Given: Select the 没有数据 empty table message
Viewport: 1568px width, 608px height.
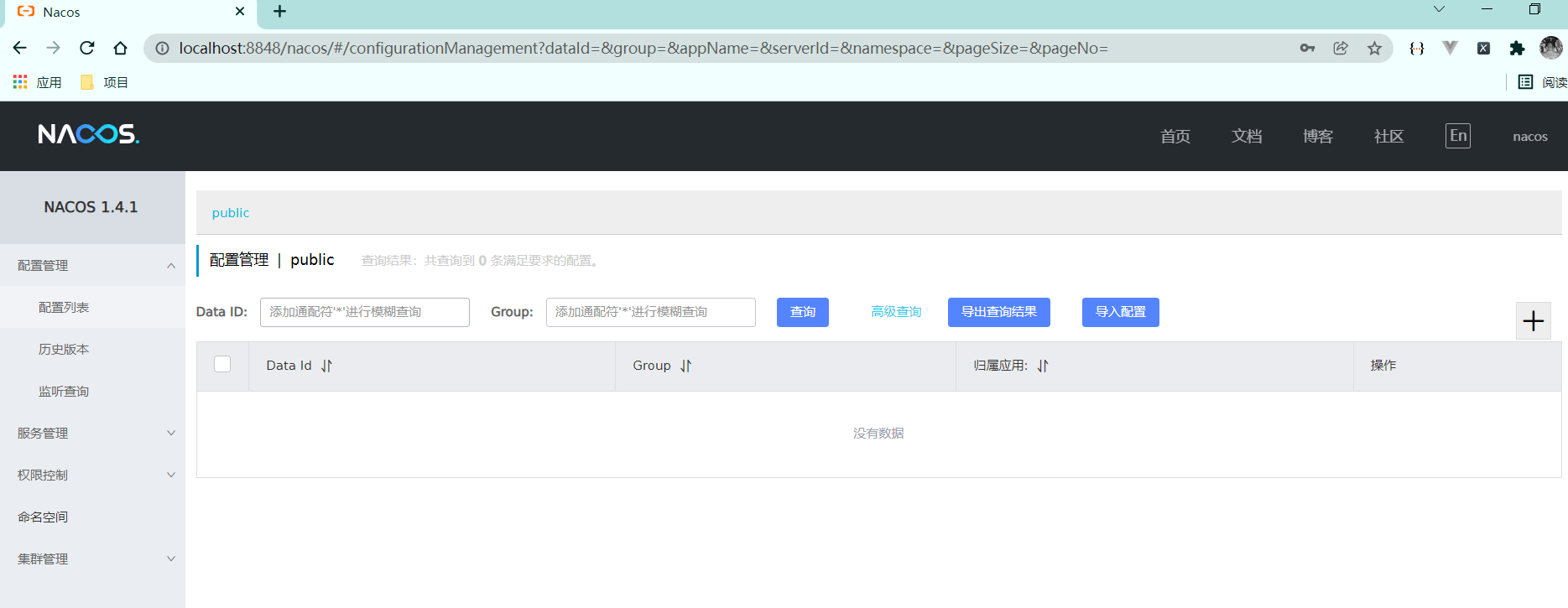Looking at the screenshot, I should (878, 434).
